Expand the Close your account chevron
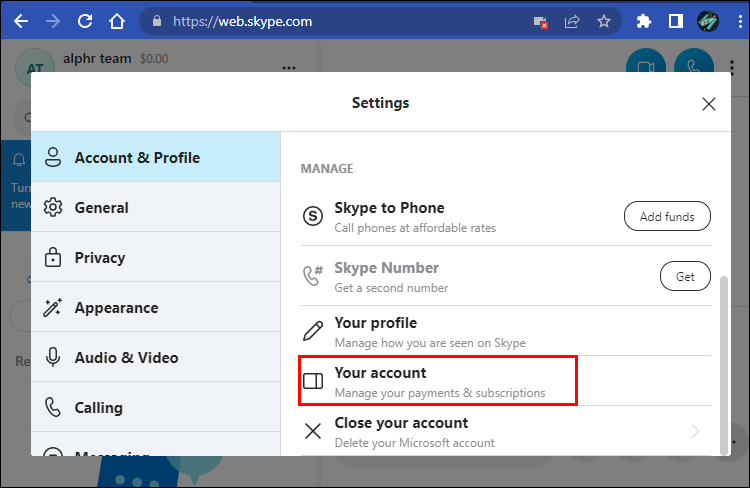Screen dimensions: 750x488 pyautogui.click(x=695, y=431)
